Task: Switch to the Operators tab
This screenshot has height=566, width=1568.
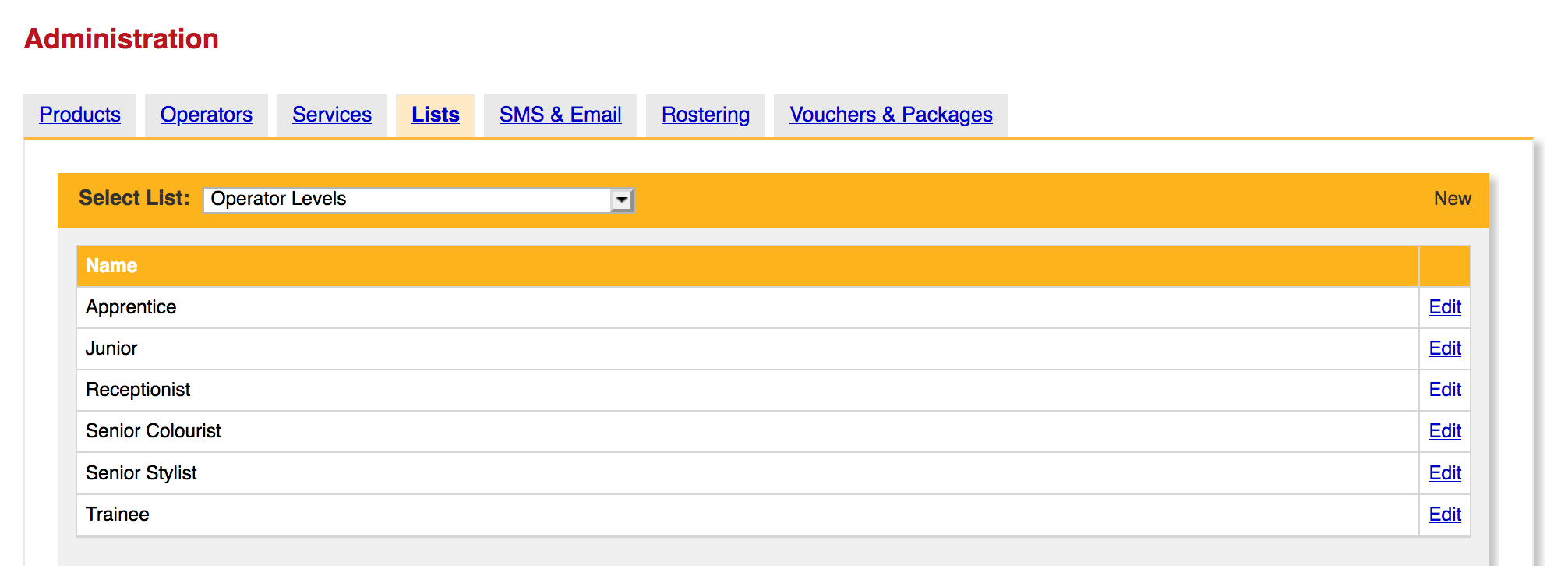Action: click(x=207, y=115)
